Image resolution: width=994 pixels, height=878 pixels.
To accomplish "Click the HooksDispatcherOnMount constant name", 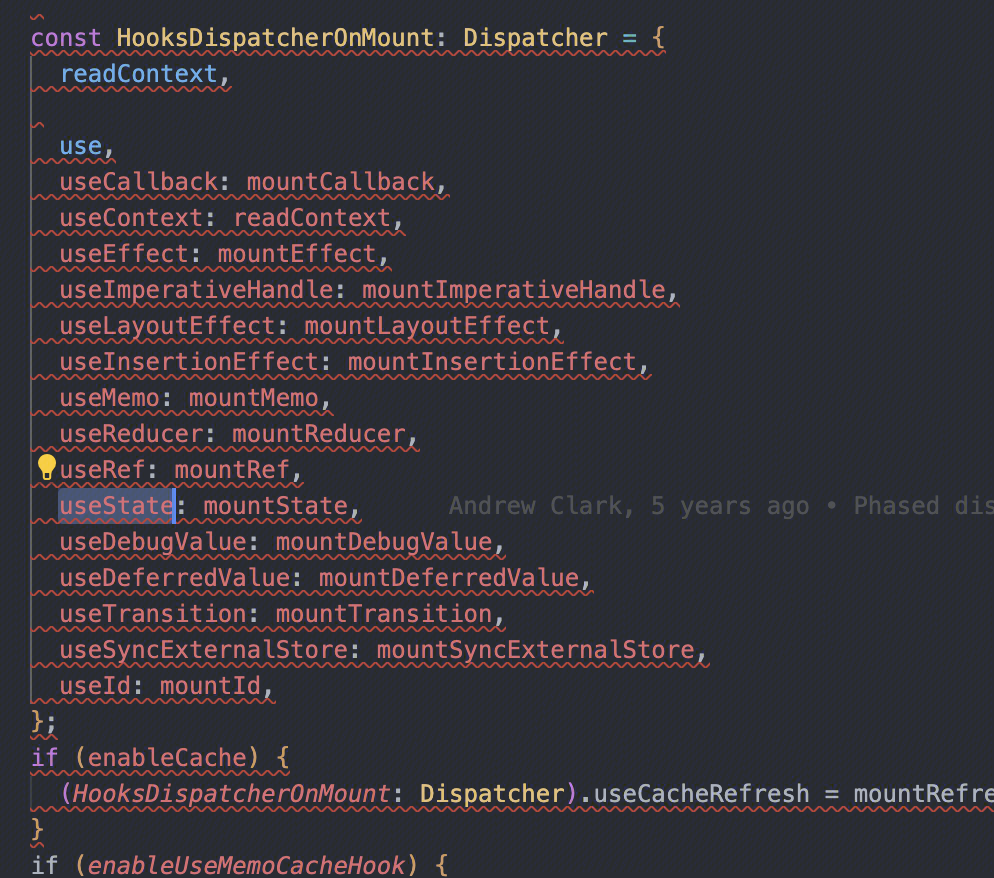I will tap(275, 38).
